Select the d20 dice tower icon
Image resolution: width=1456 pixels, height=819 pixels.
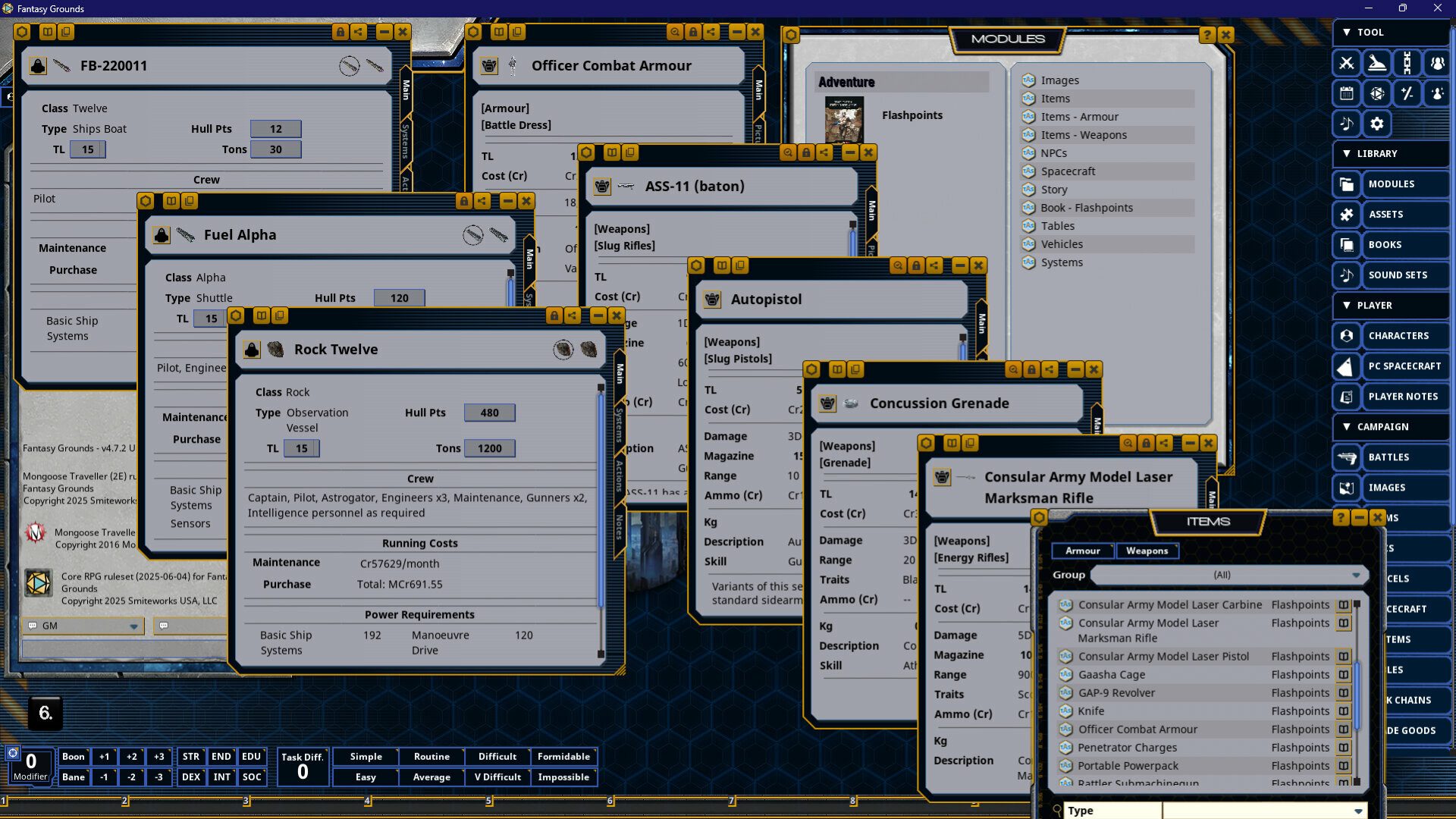coord(1376,93)
